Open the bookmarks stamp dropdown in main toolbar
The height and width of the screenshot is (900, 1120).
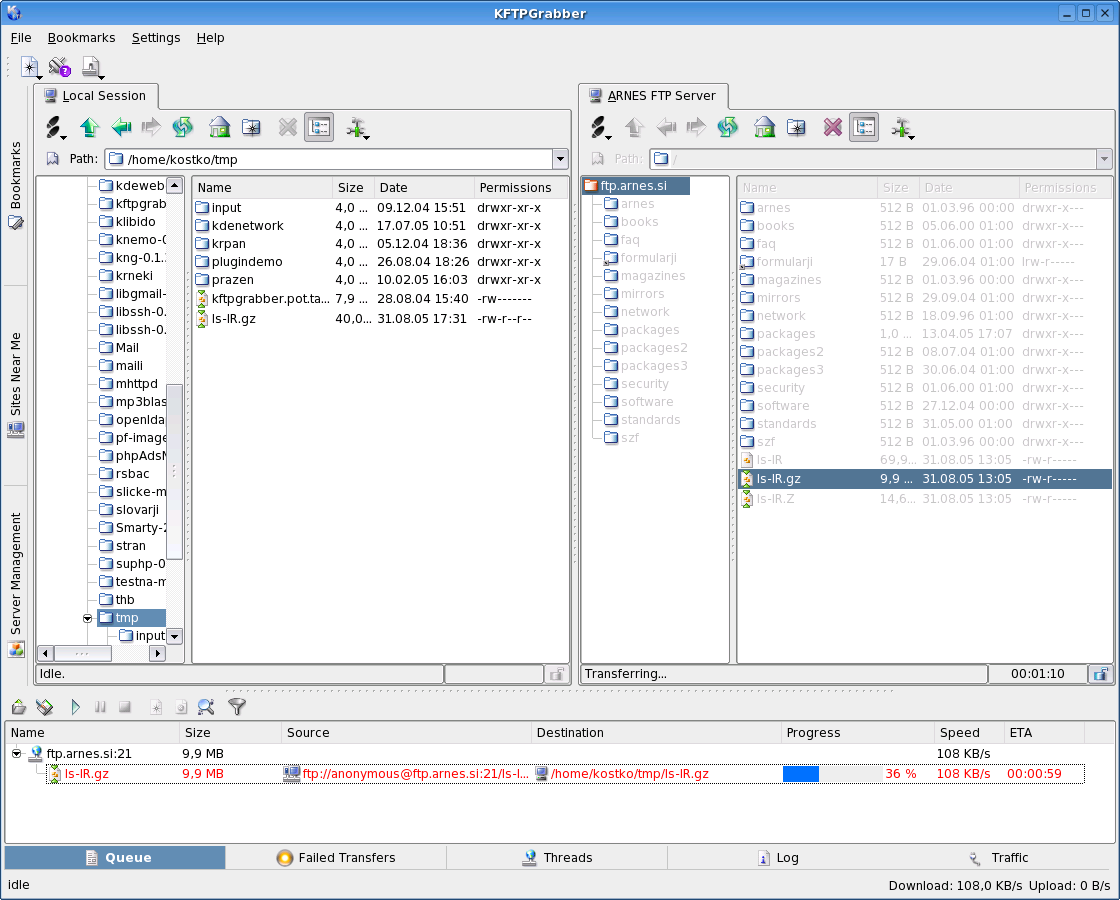tap(92, 68)
